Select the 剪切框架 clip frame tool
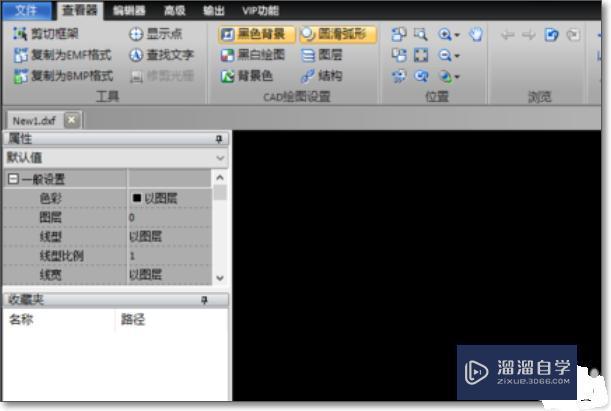 pyautogui.click(x=46, y=34)
